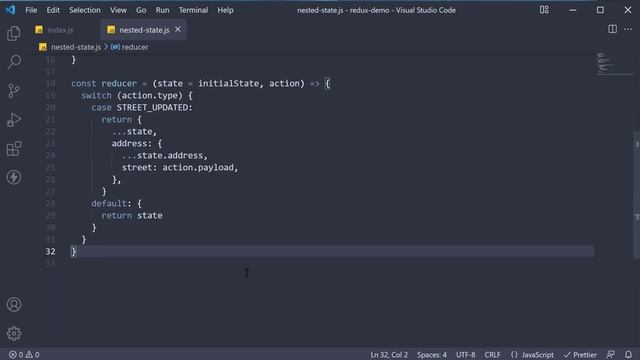Open the View menu

tap(118, 10)
